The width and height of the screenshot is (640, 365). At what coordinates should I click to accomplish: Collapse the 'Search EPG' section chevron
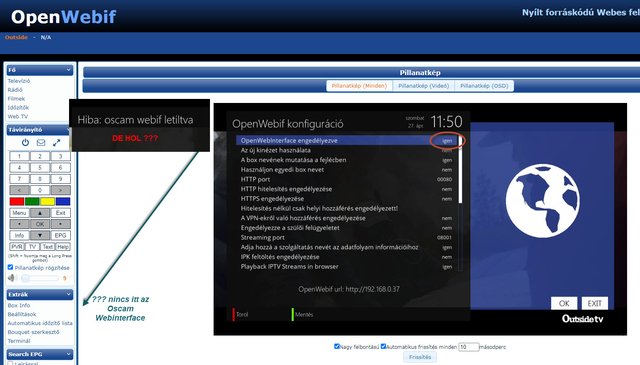pos(69,354)
